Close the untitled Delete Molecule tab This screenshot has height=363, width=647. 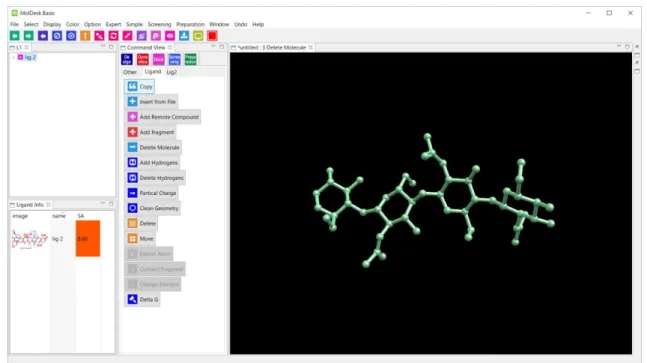tap(311, 47)
